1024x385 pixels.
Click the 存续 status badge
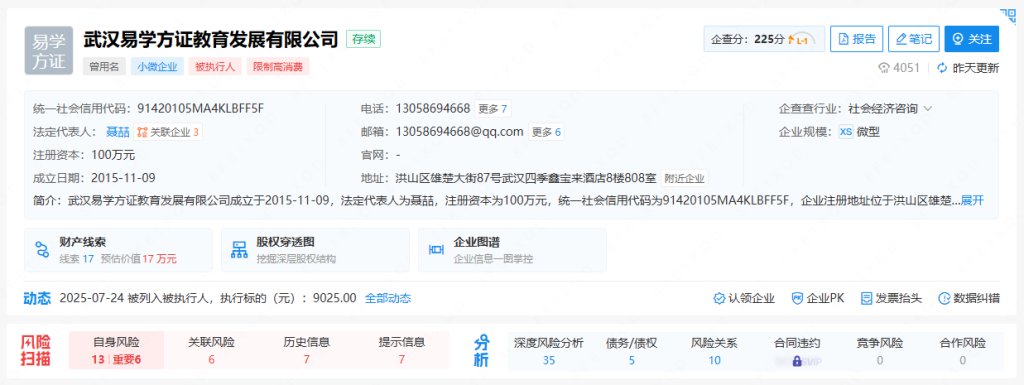[363, 38]
